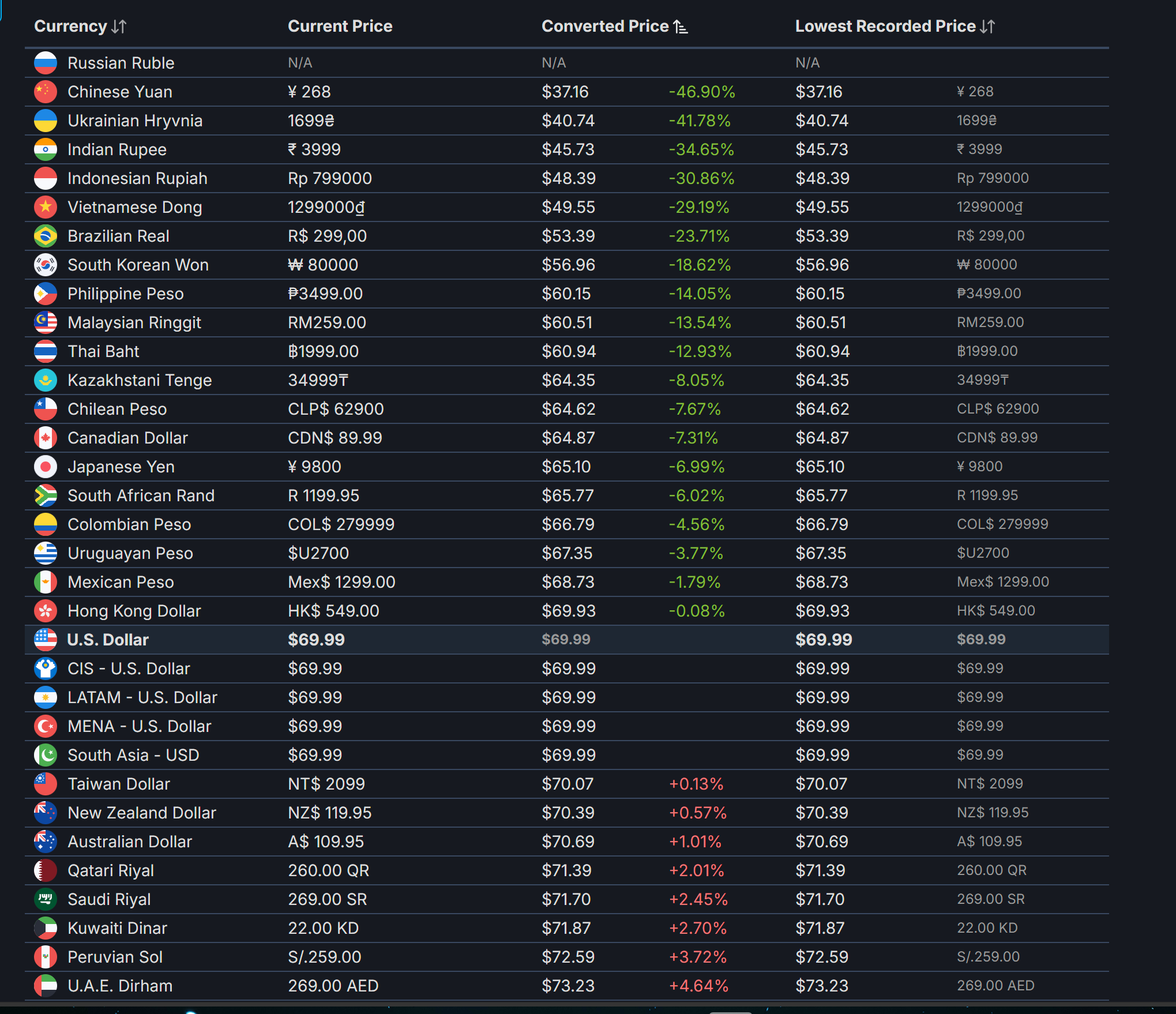Click the Brazilian Real flag icon
1176x1014 pixels.
[46, 236]
